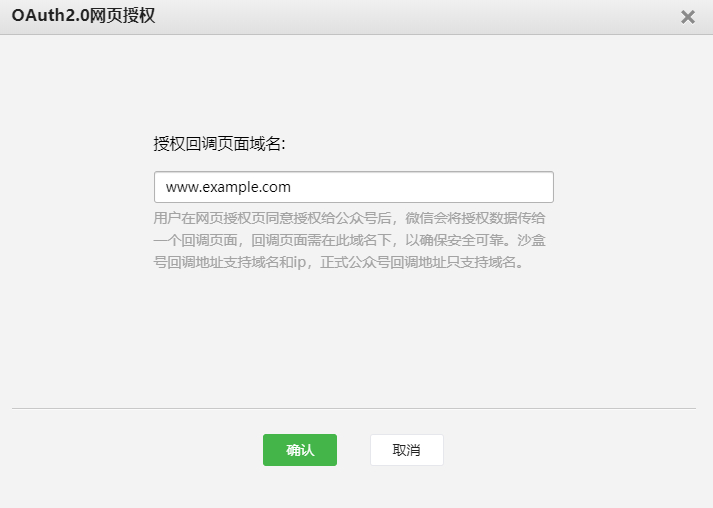Close the OAuth2.0 dialog with the X icon

click(x=687, y=17)
